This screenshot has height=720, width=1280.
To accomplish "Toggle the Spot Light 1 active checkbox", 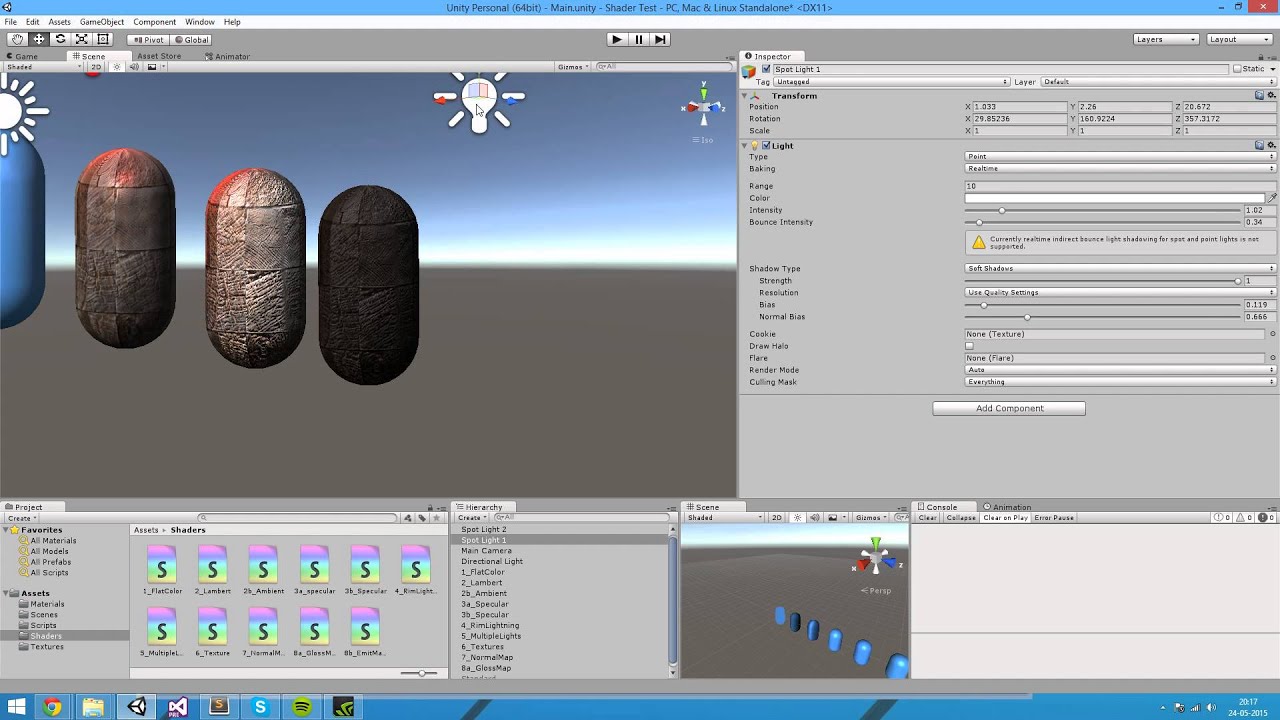I will tap(766, 69).
